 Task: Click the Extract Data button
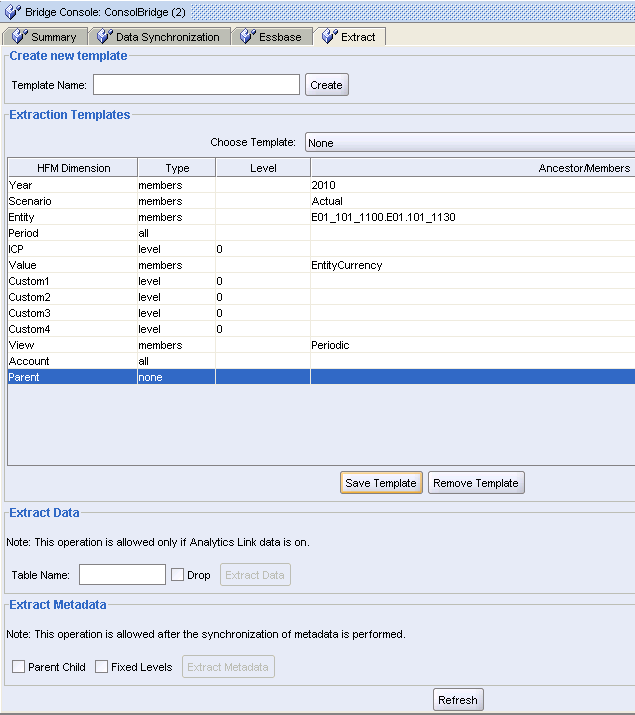[x=255, y=575]
